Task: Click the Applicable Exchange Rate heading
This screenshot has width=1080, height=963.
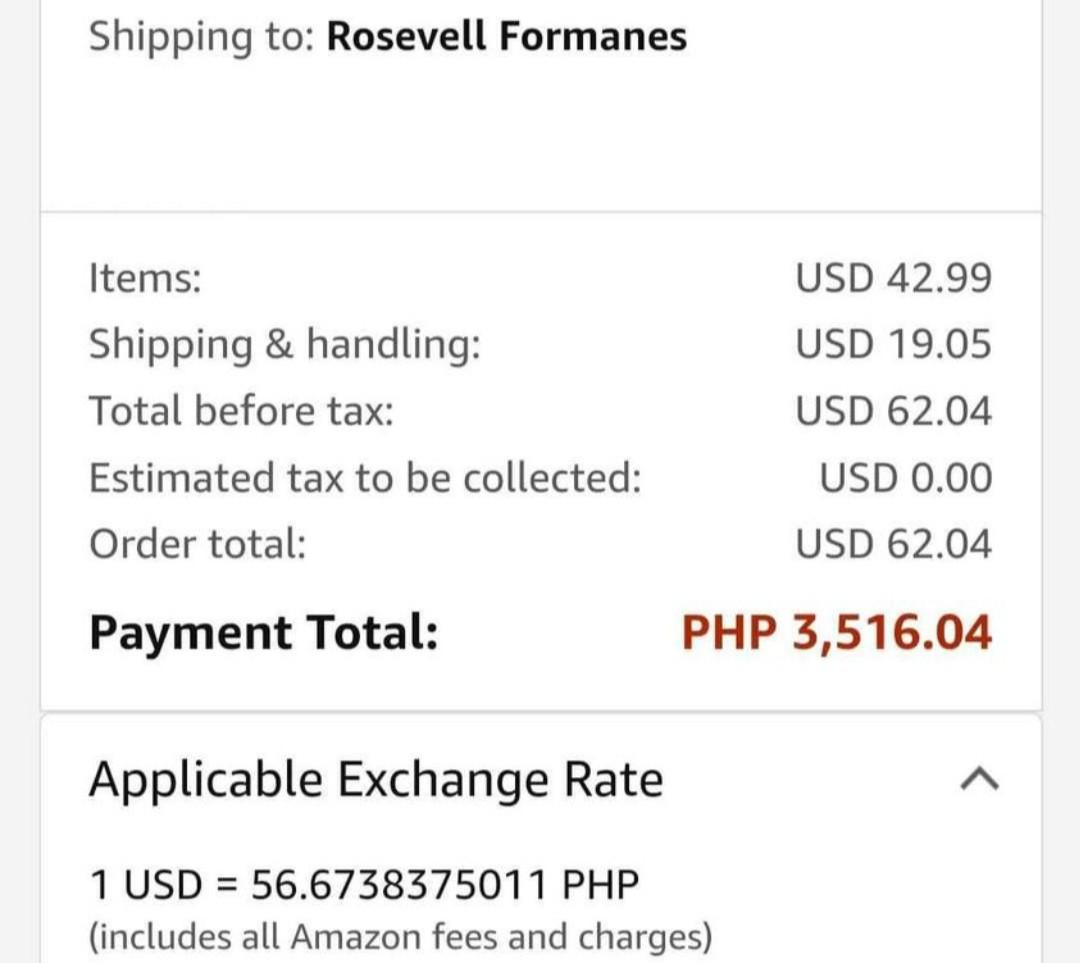Action: click(x=374, y=778)
